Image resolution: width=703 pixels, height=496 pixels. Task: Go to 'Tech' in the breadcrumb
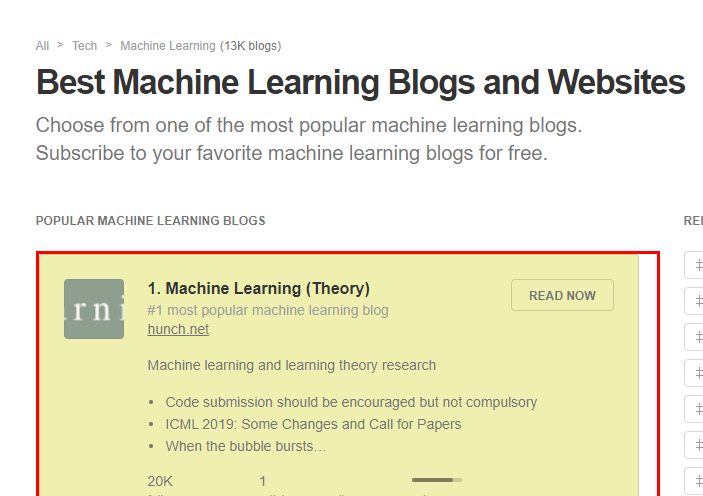point(84,46)
